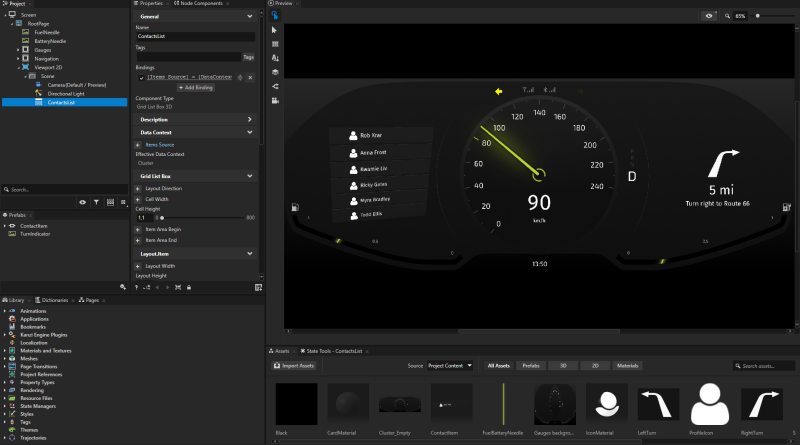Click the layers tool icon in Preview toolbar

(x=275, y=72)
